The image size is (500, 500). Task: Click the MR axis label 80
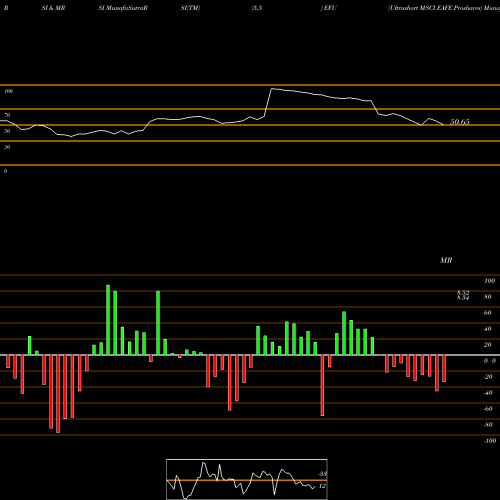488,297
